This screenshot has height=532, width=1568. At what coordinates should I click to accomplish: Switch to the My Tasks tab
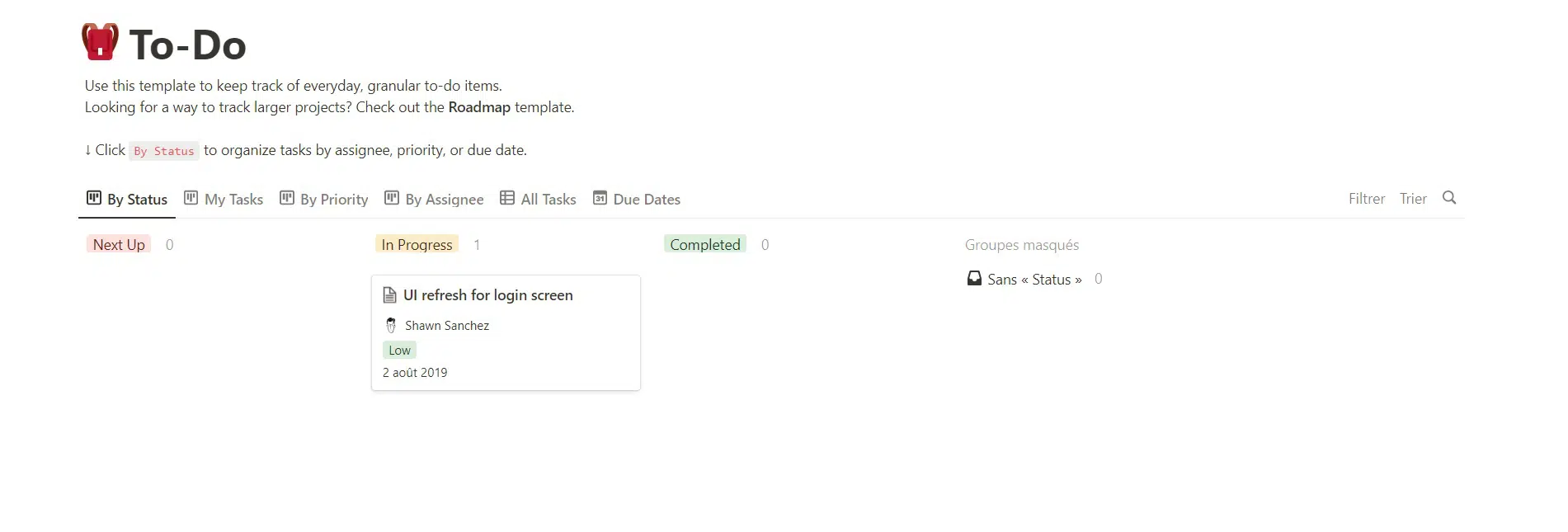[x=233, y=200]
